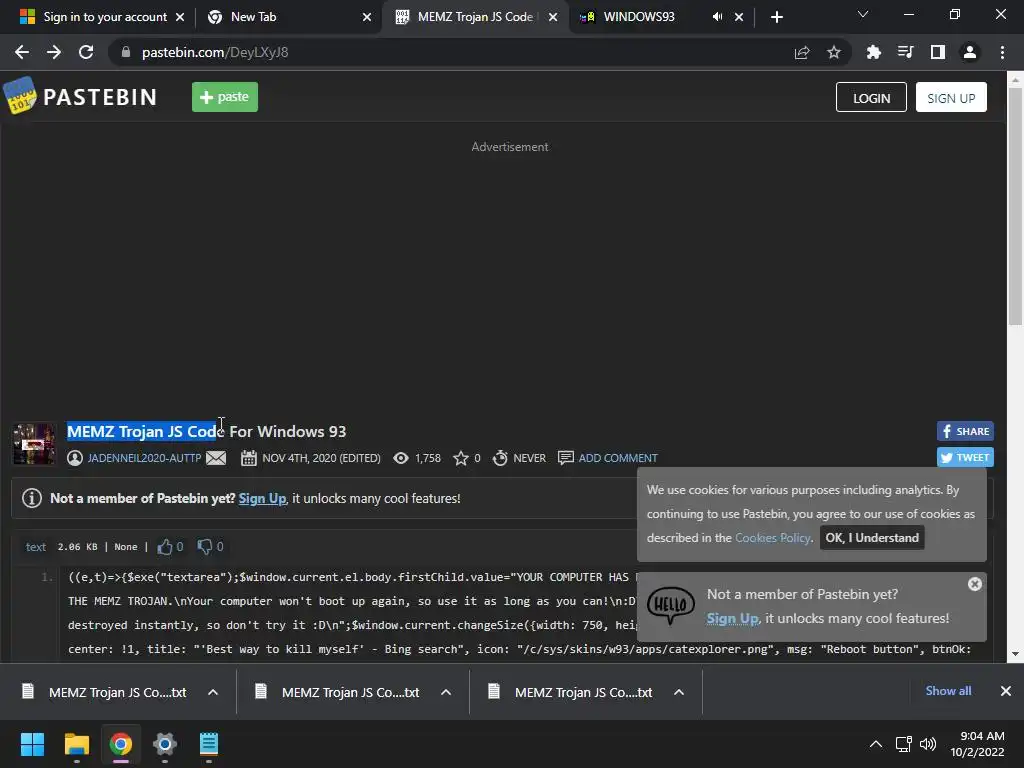Viewport: 1024px width, 768px height.
Task: Open Chrome from the taskbar
Action: tap(120, 744)
